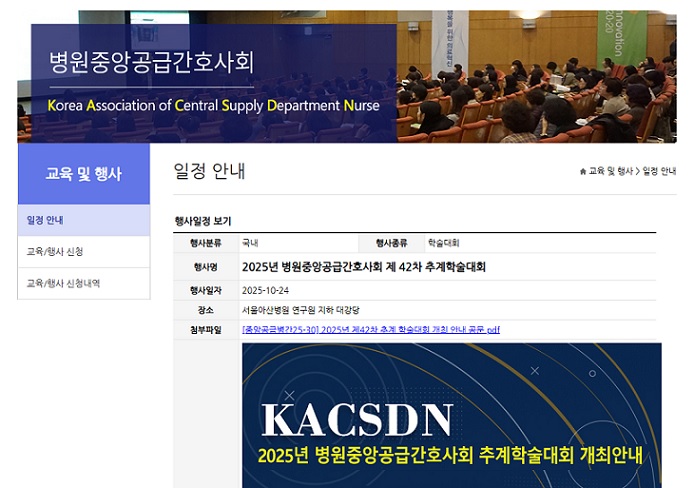Open the 일정 안내 sidebar menu item
Screen dimensions: 694x488
[x=46, y=220]
